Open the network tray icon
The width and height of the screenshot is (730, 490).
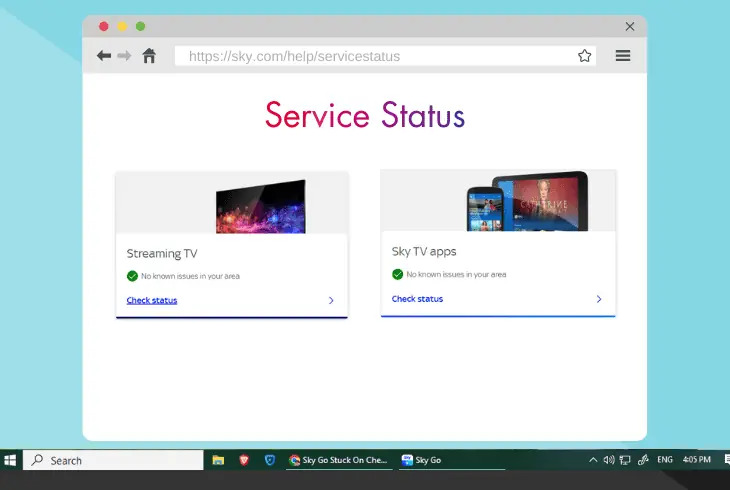625,460
